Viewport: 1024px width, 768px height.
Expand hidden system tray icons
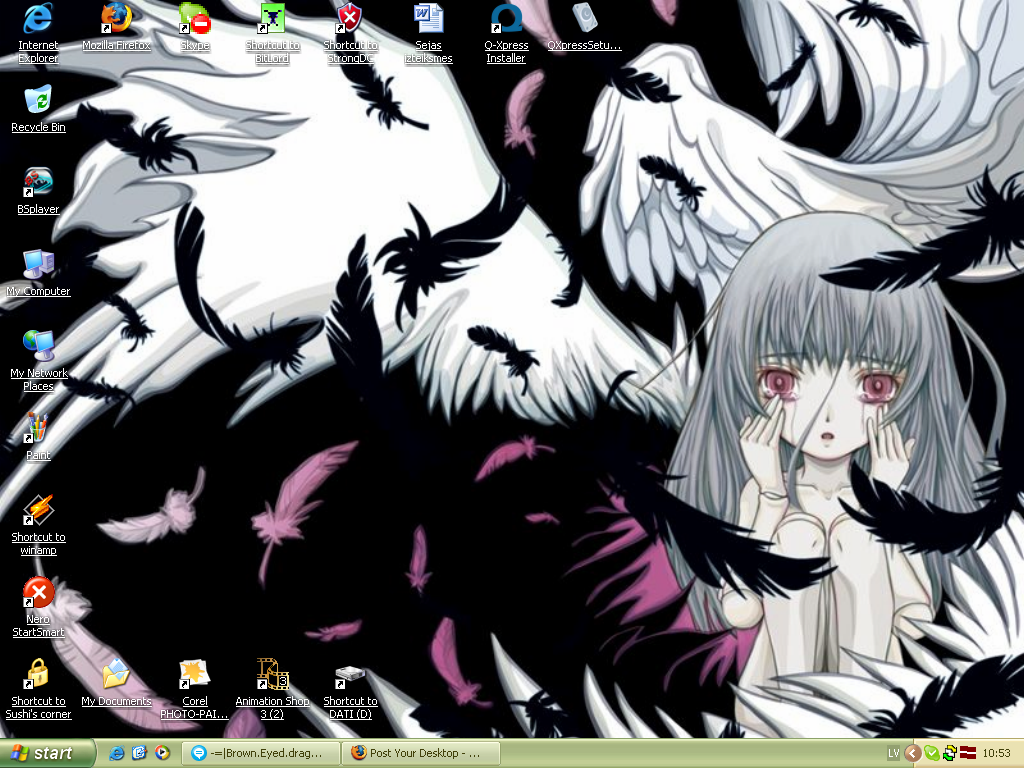(912, 753)
